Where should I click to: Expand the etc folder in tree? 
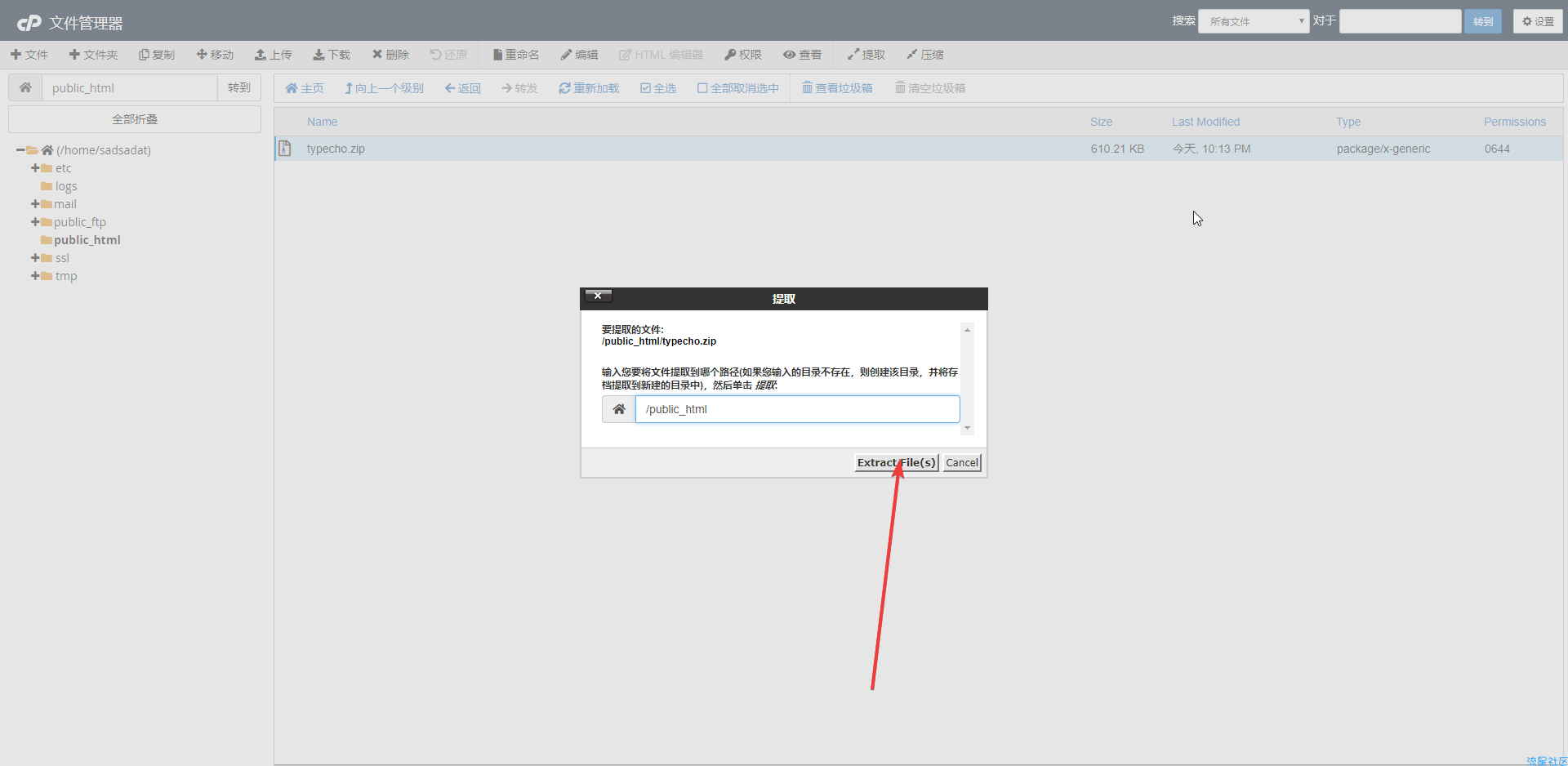click(35, 168)
